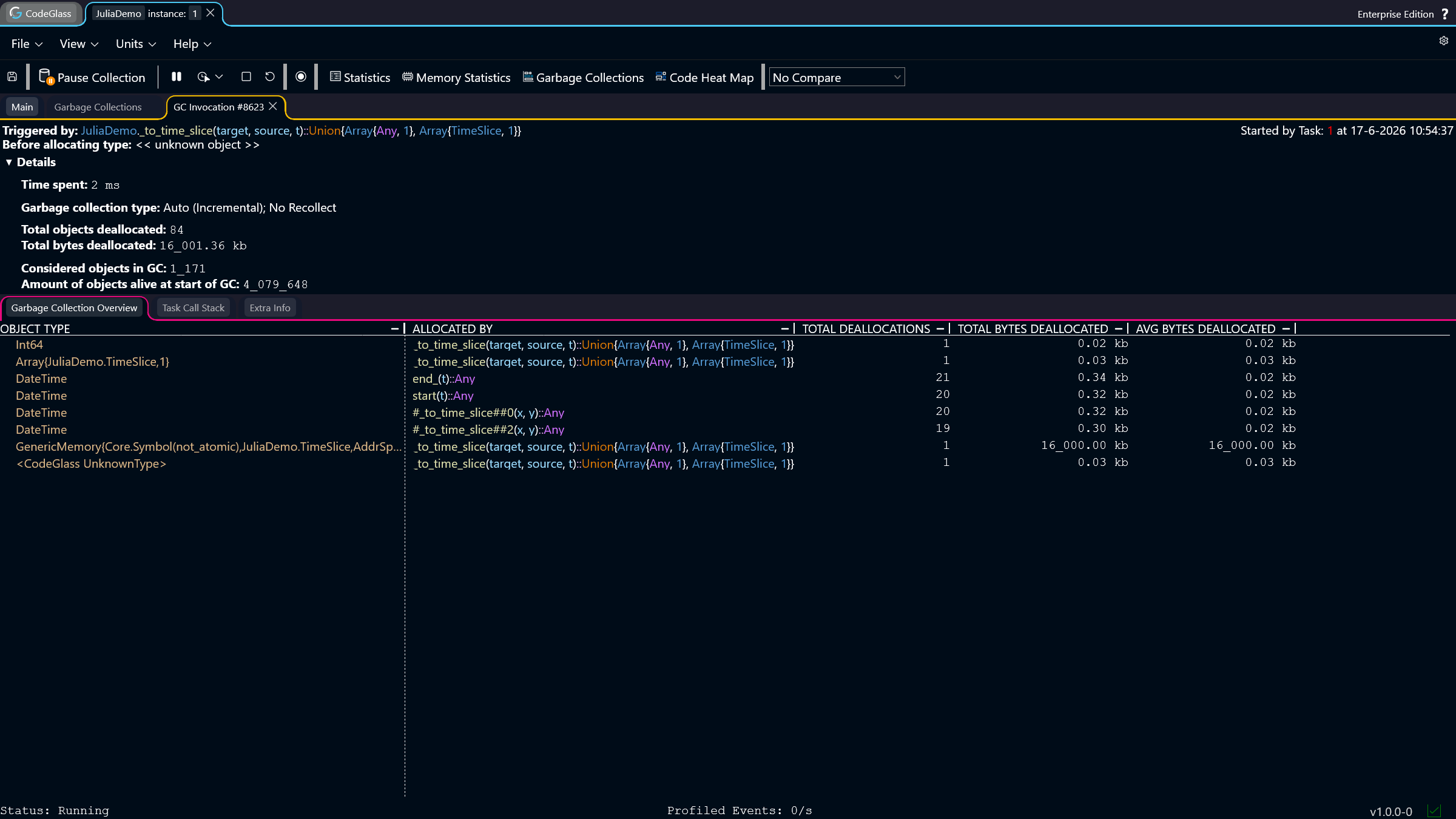
Task: Click Pause Collection button
Action: [x=92, y=78]
